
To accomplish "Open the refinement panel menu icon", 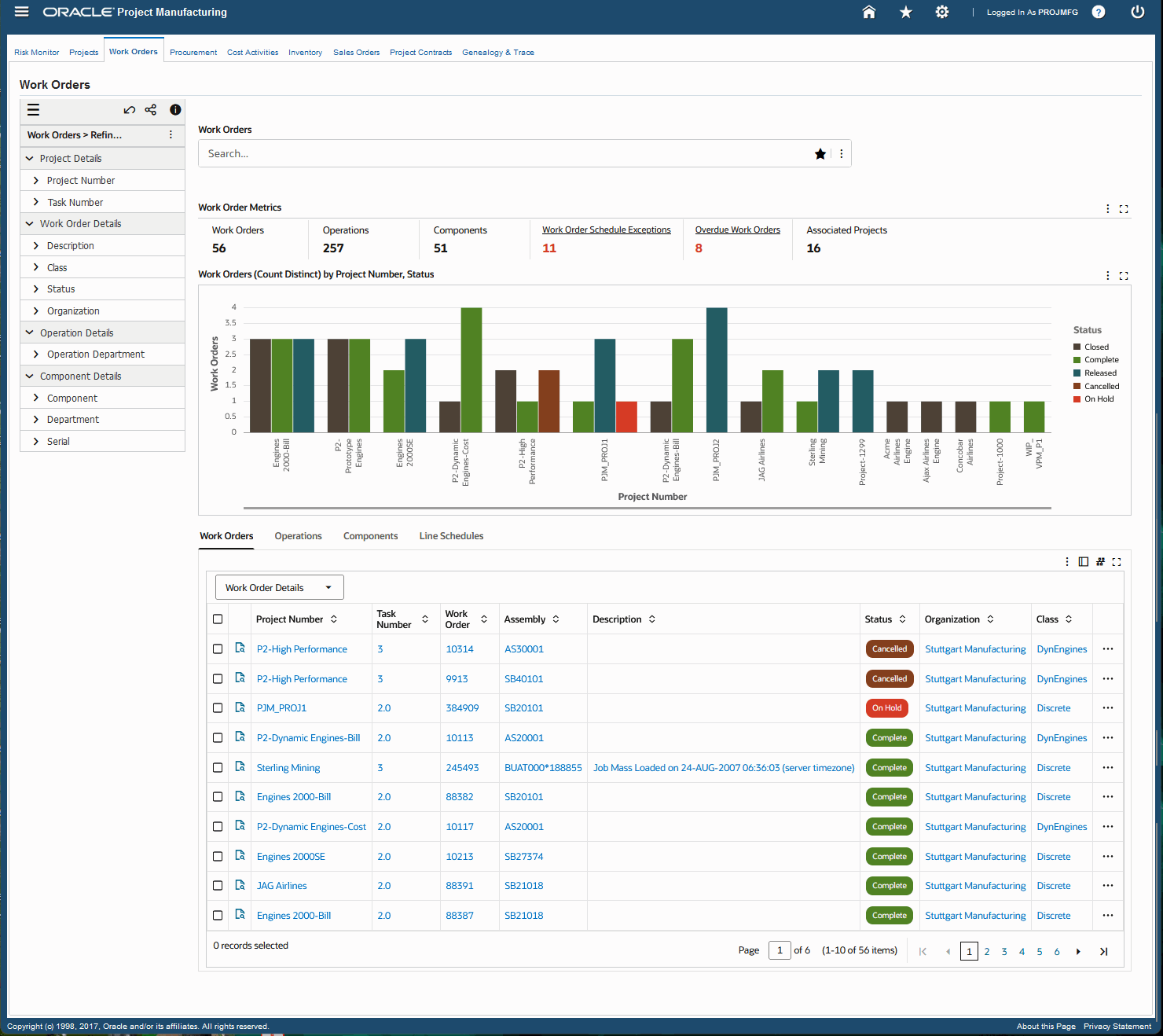I will point(33,110).
